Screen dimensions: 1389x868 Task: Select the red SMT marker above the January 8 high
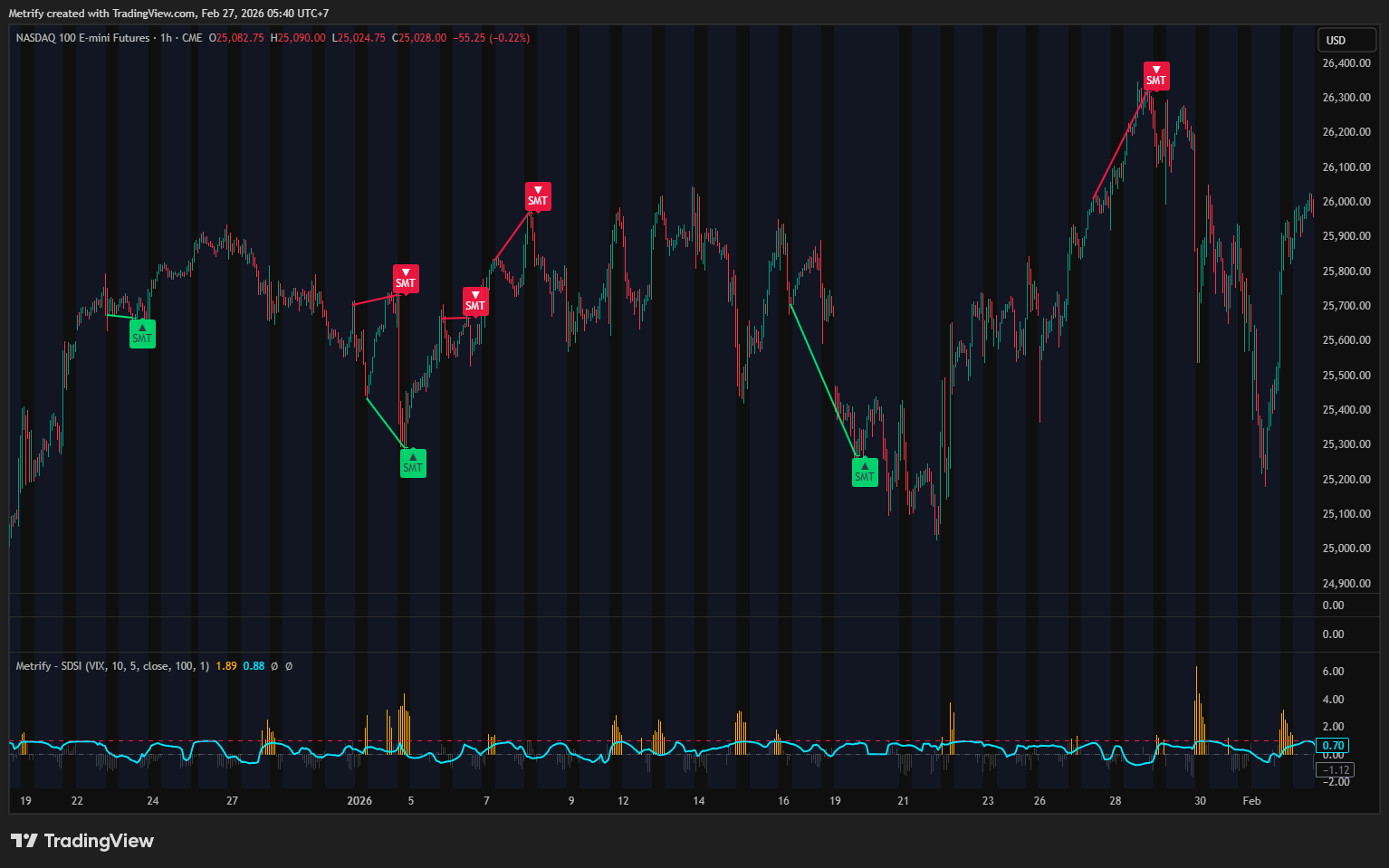tap(538, 196)
